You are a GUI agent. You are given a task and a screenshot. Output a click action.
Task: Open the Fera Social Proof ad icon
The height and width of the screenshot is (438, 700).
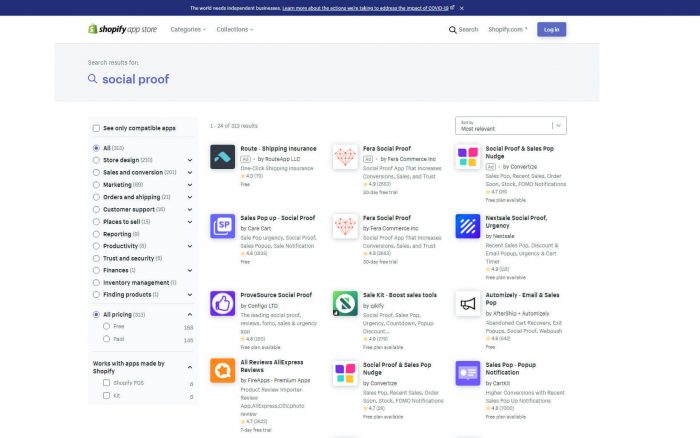(x=345, y=157)
